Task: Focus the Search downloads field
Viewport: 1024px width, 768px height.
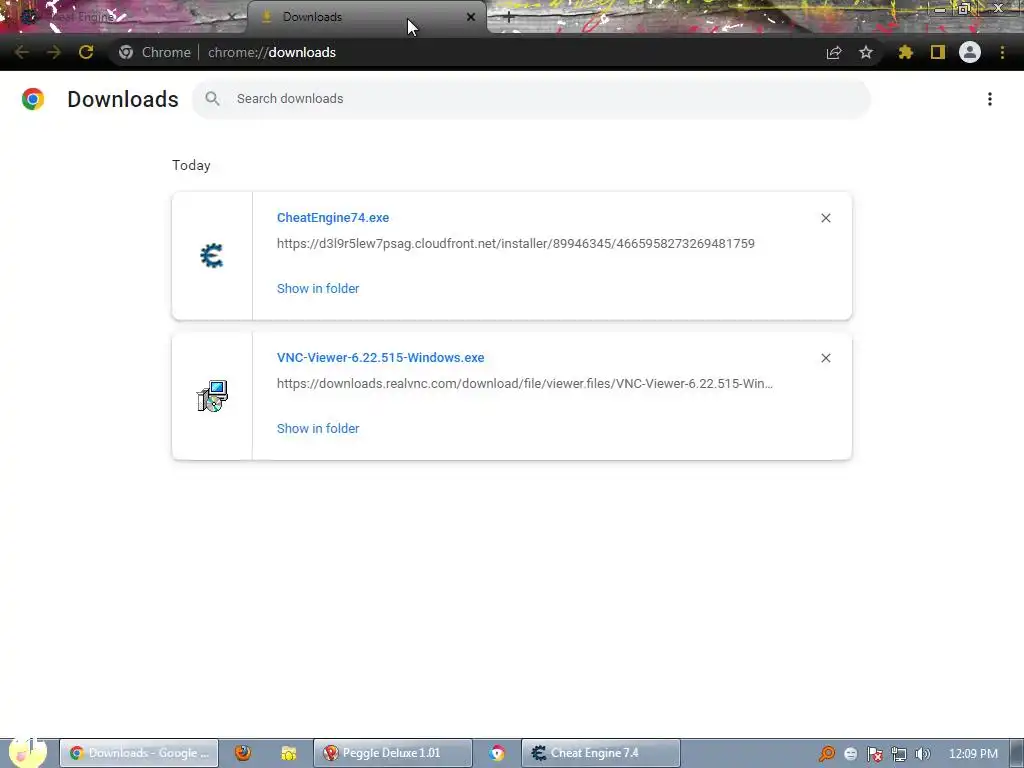Action: (531, 99)
